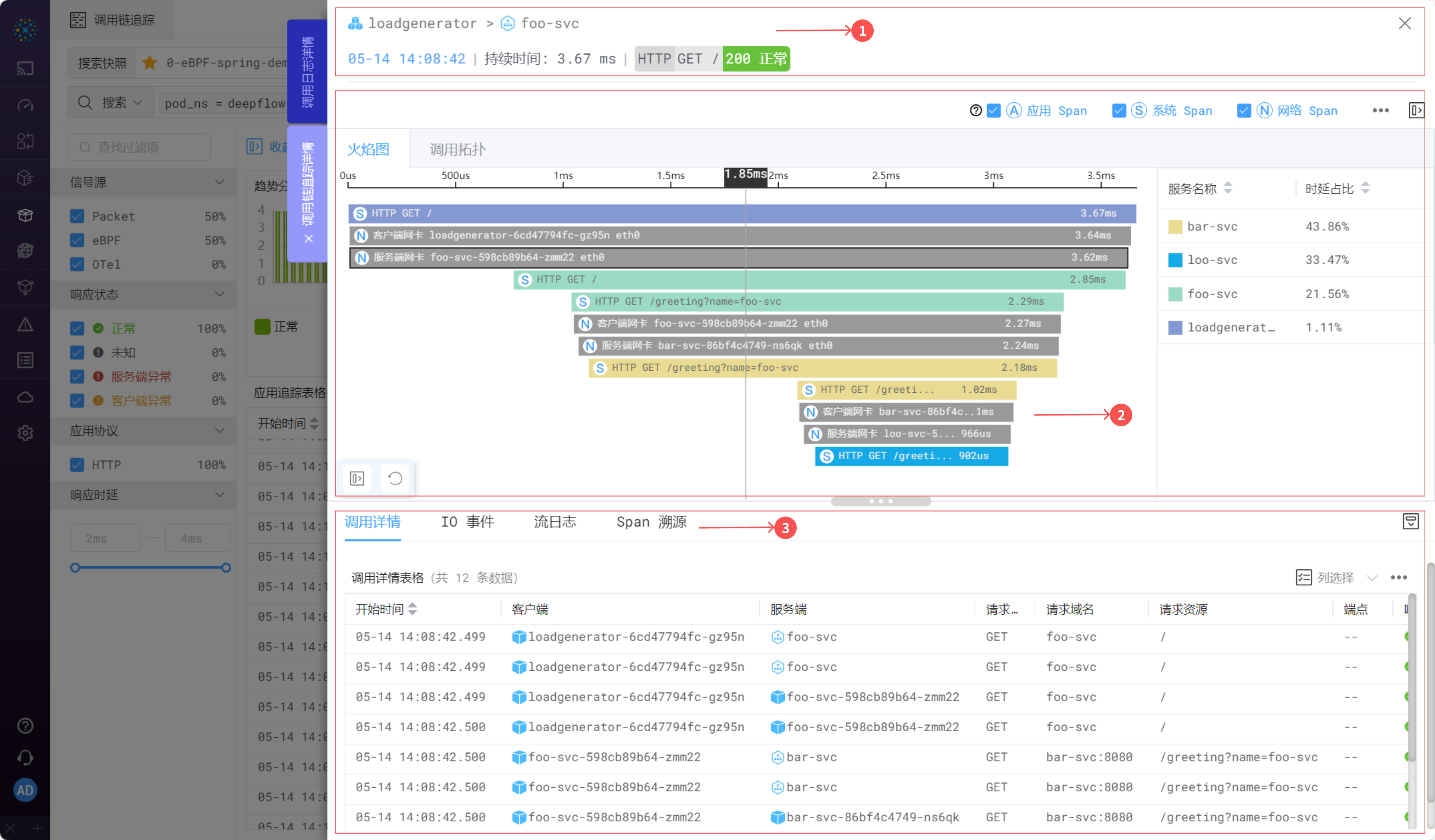
Task: Sort the 服务名称 column
Action: (x=1228, y=188)
